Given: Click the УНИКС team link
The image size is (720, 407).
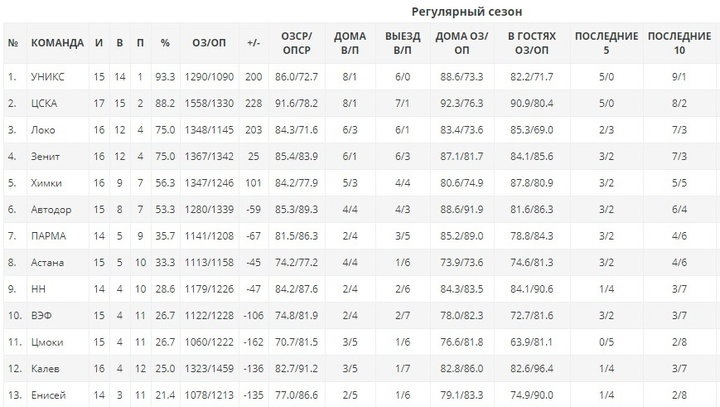Looking at the screenshot, I should pyautogui.click(x=50, y=76).
